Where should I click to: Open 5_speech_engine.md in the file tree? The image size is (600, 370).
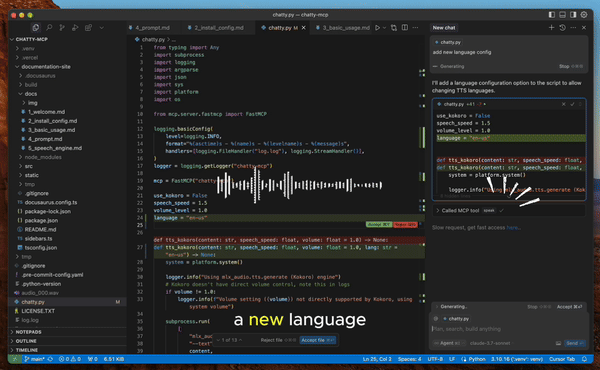[67, 148]
